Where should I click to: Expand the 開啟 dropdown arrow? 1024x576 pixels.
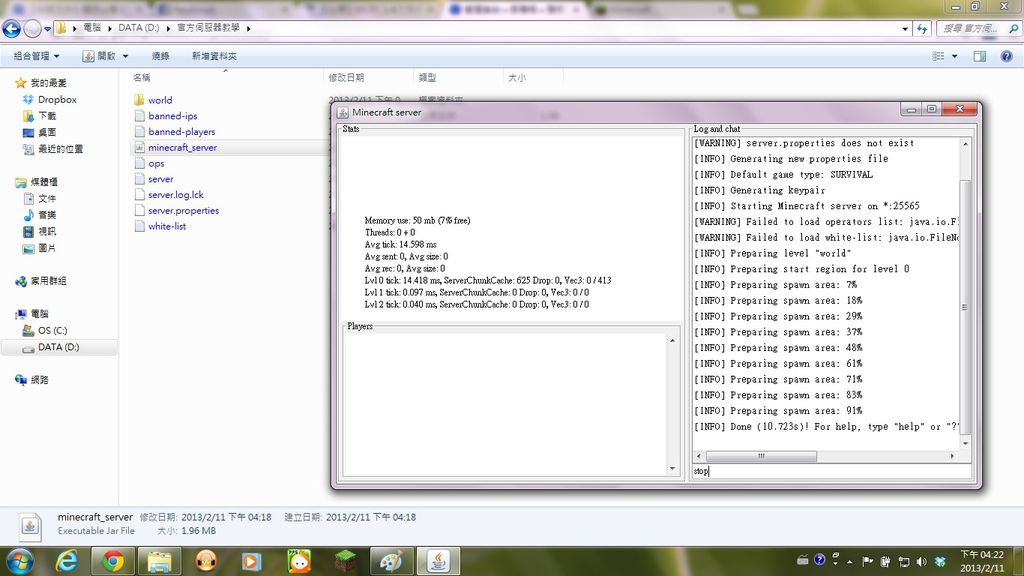coord(125,56)
